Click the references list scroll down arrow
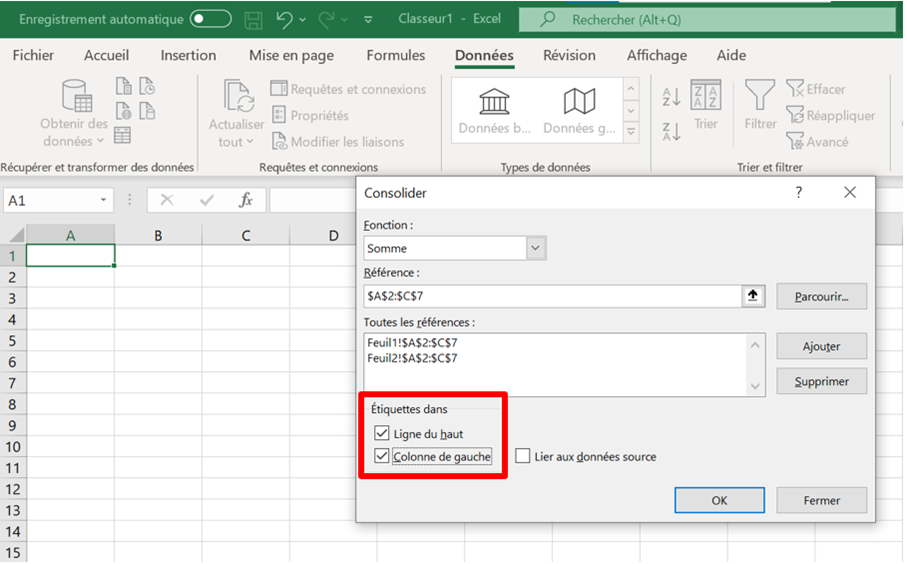 point(755,386)
